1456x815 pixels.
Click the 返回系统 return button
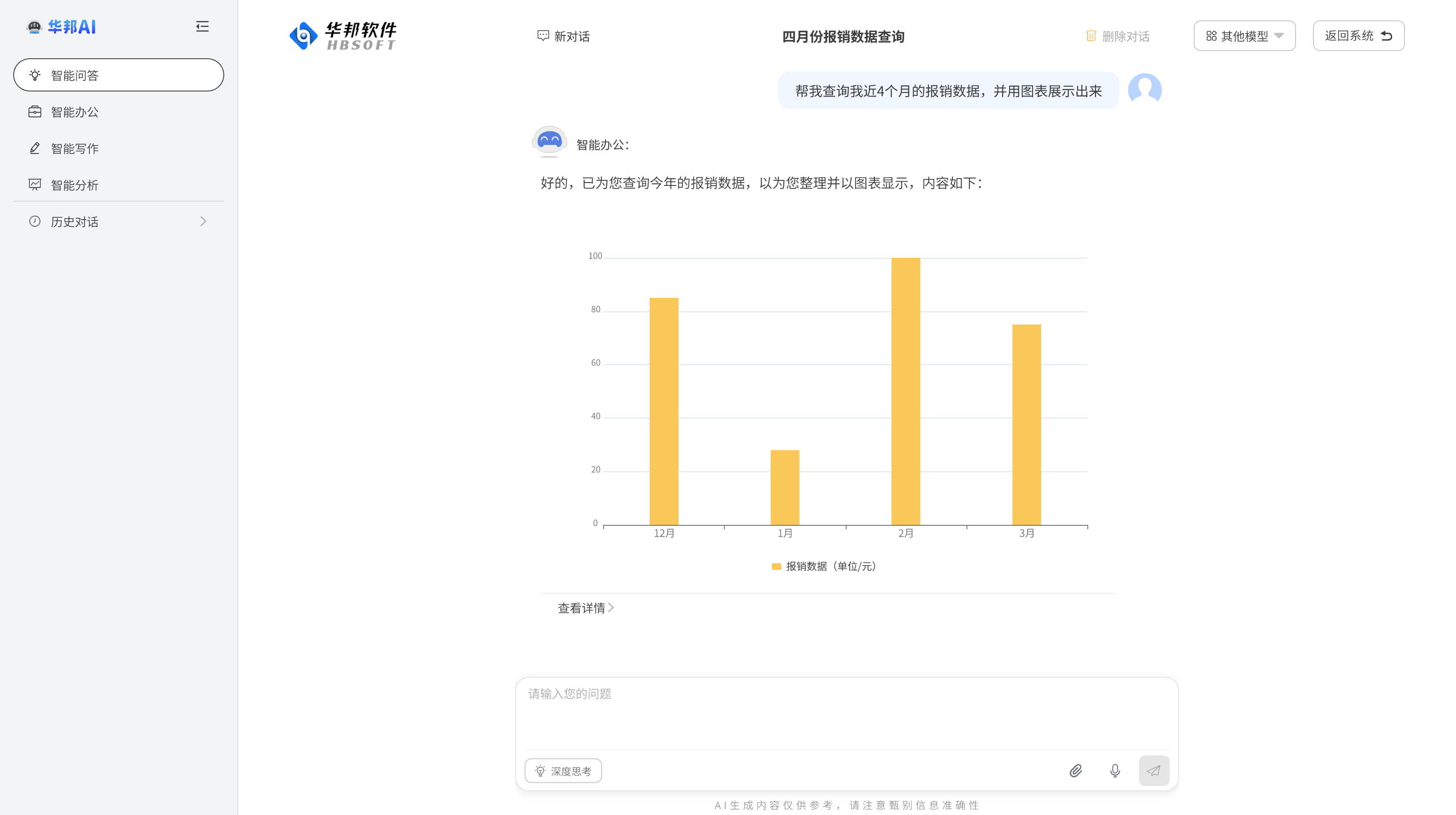point(1359,36)
